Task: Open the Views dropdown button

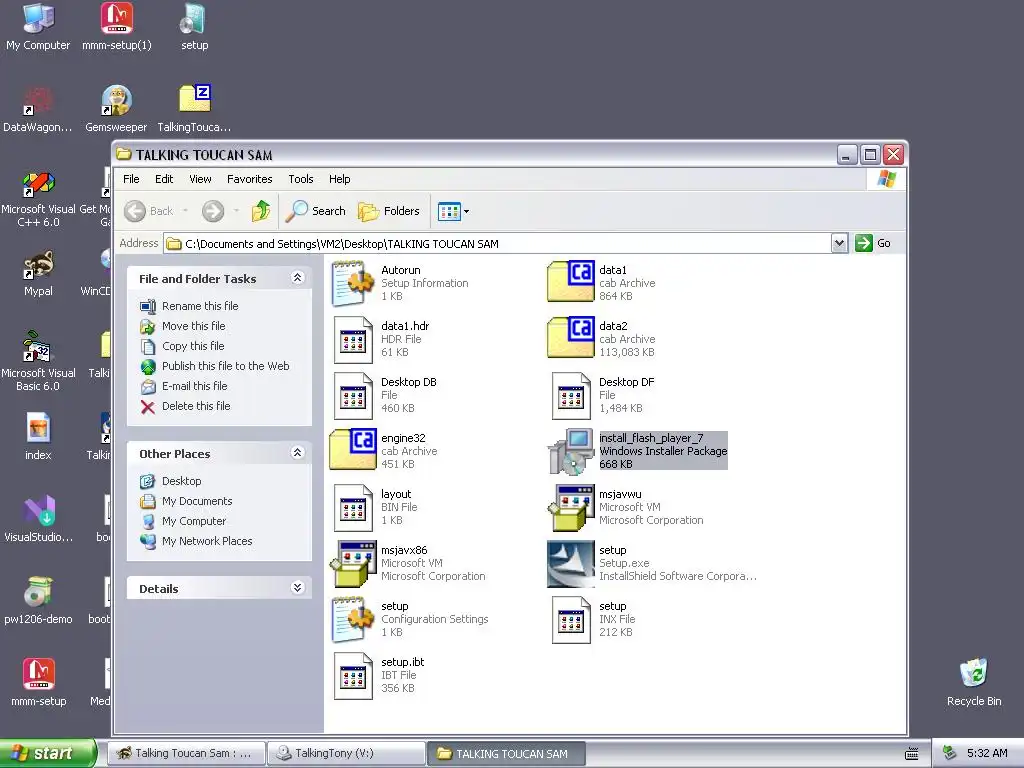Action: [x=454, y=211]
